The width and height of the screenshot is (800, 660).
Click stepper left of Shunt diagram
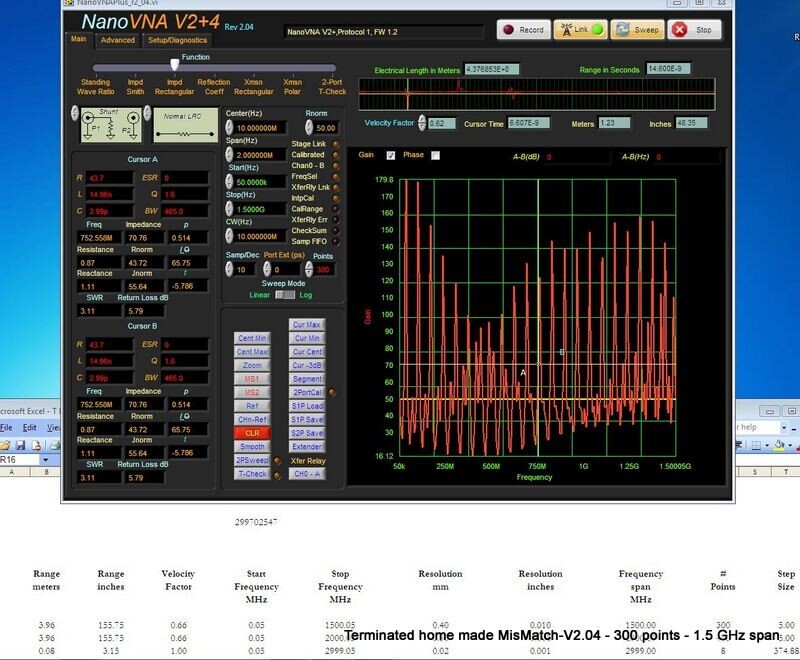point(74,113)
